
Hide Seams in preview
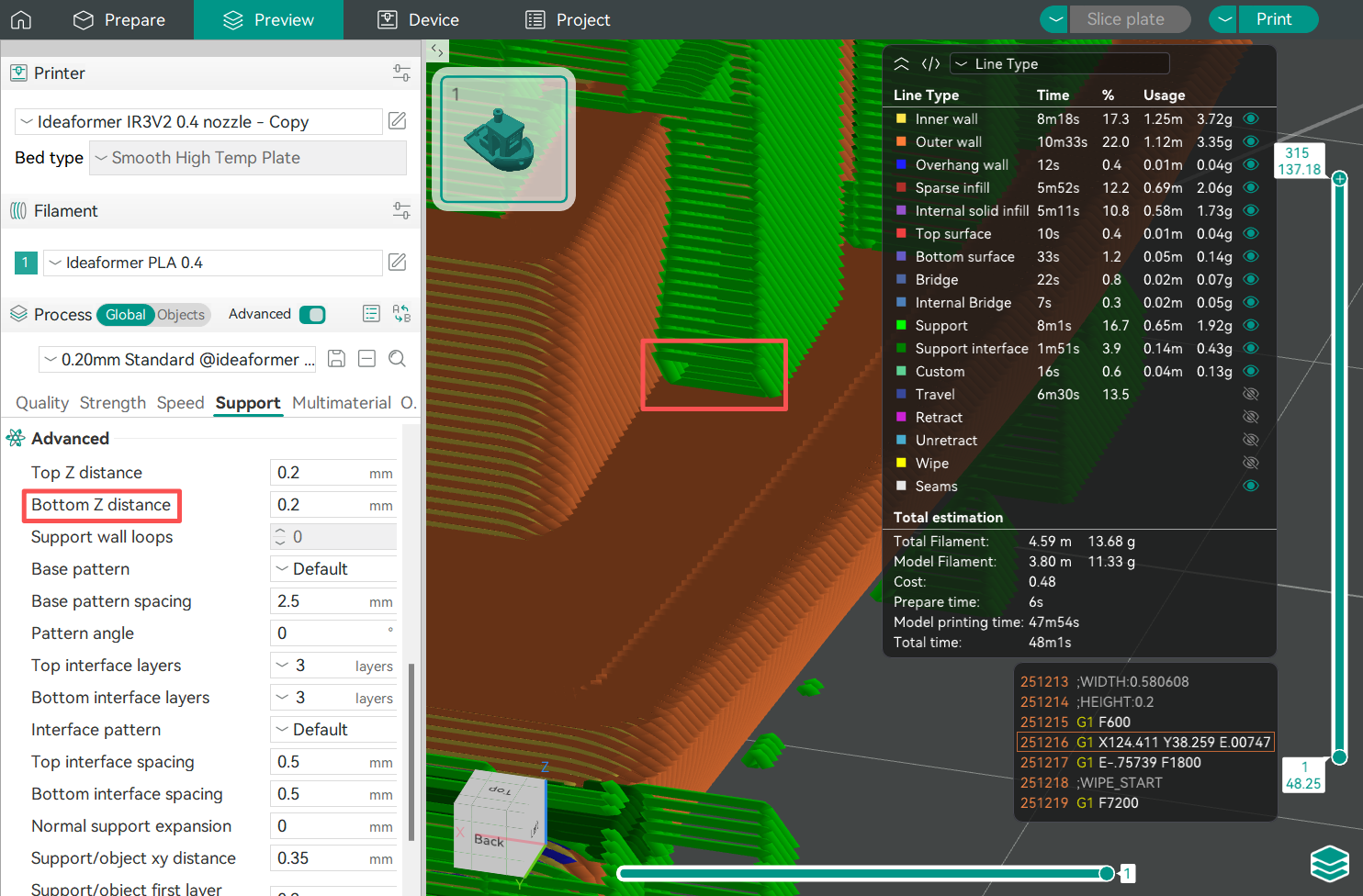1250,487
